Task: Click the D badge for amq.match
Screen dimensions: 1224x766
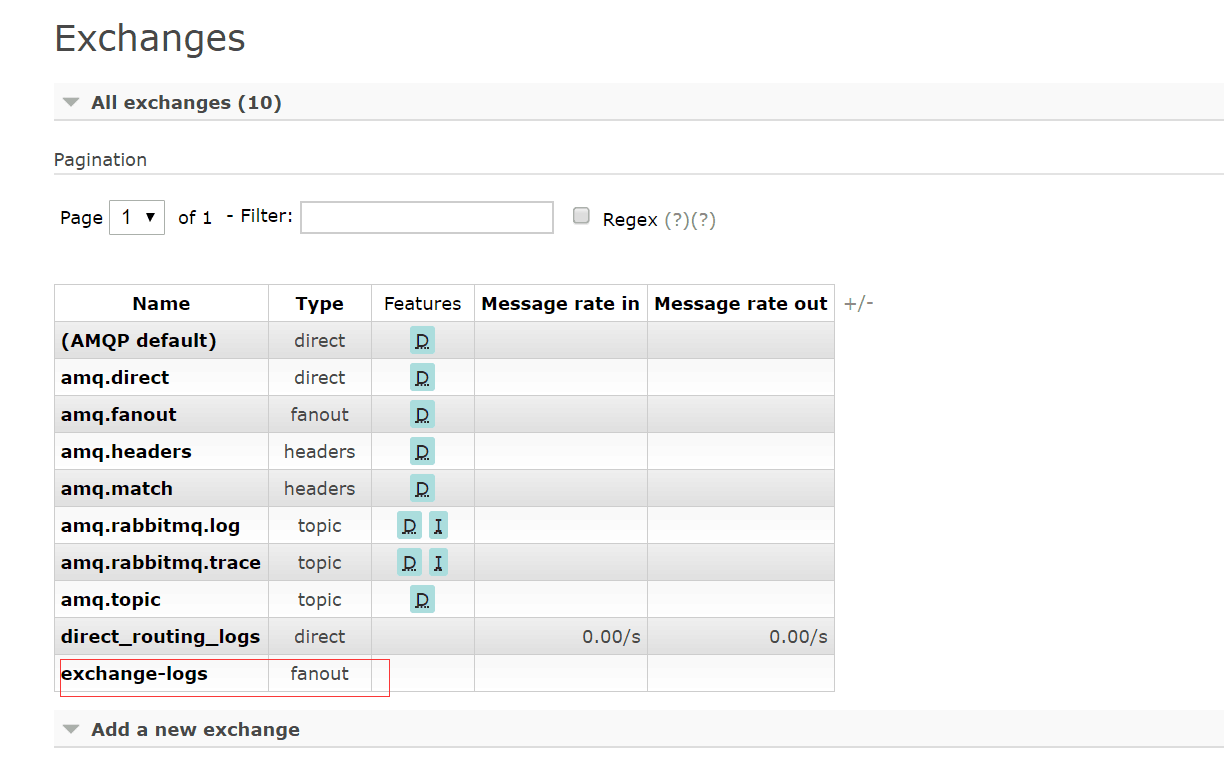Action: [x=422, y=489]
